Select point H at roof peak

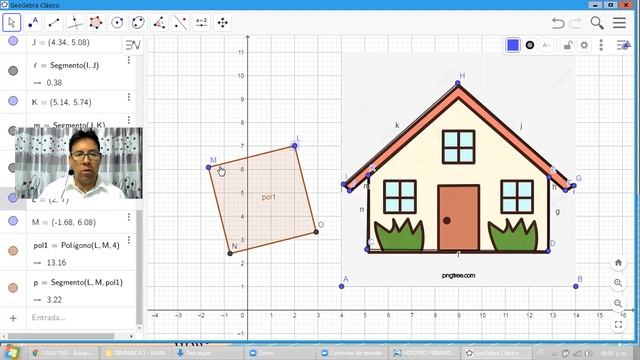click(x=458, y=83)
